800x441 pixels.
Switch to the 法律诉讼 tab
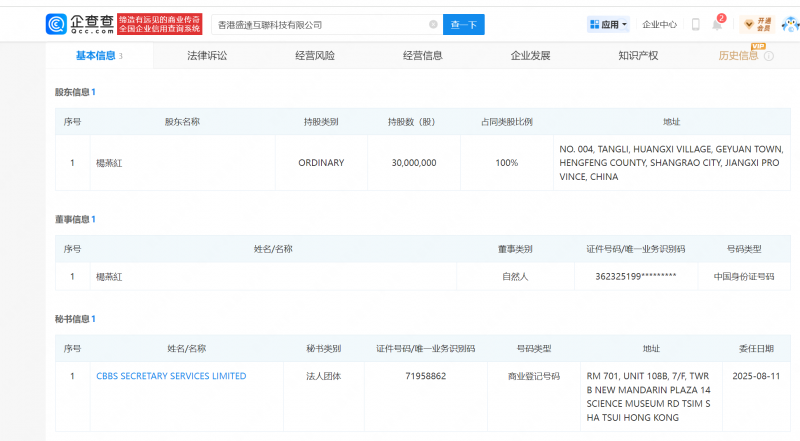(x=207, y=56)
